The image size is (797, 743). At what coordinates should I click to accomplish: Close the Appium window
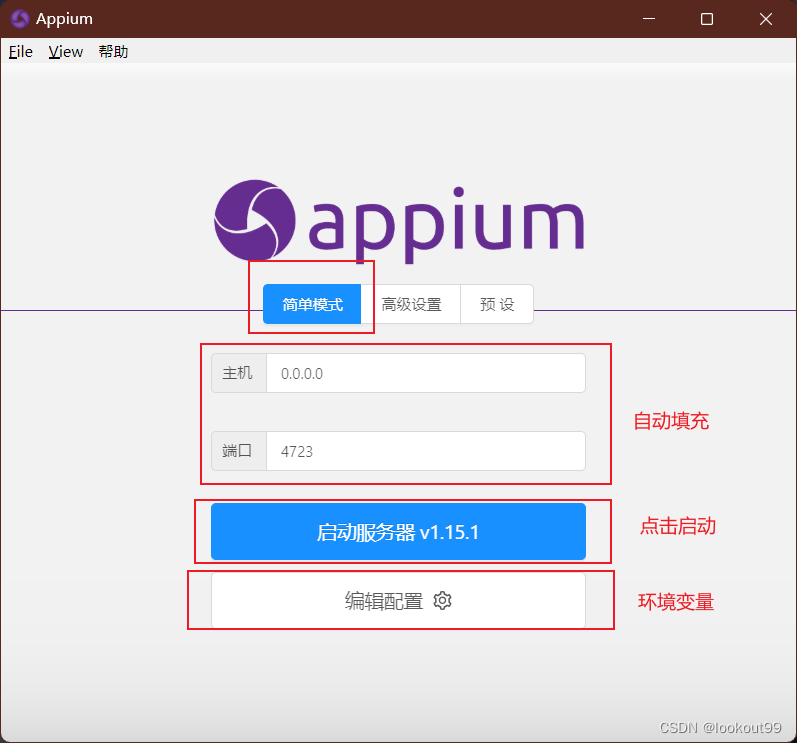pos(765,19)
